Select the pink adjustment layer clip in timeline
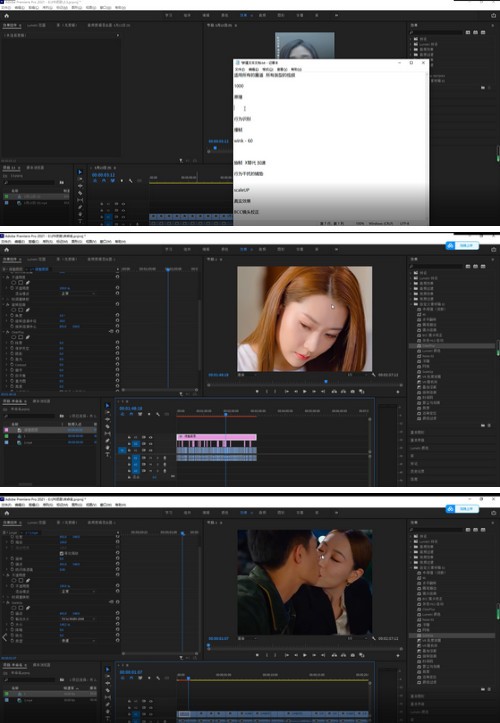This screenshot has width=500, height=723. (216, 437)
